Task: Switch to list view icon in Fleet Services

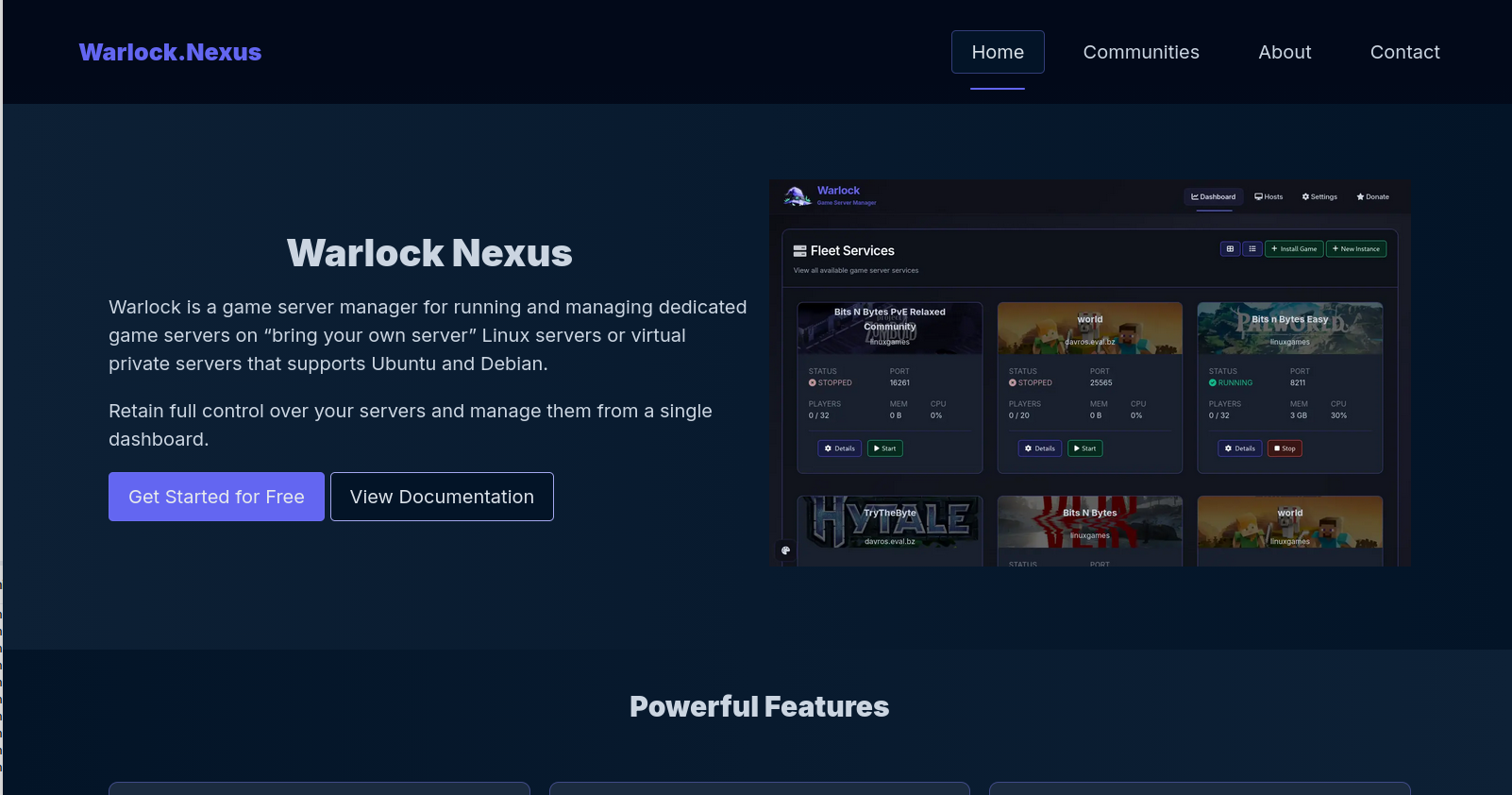Action: click(1252, 249)
